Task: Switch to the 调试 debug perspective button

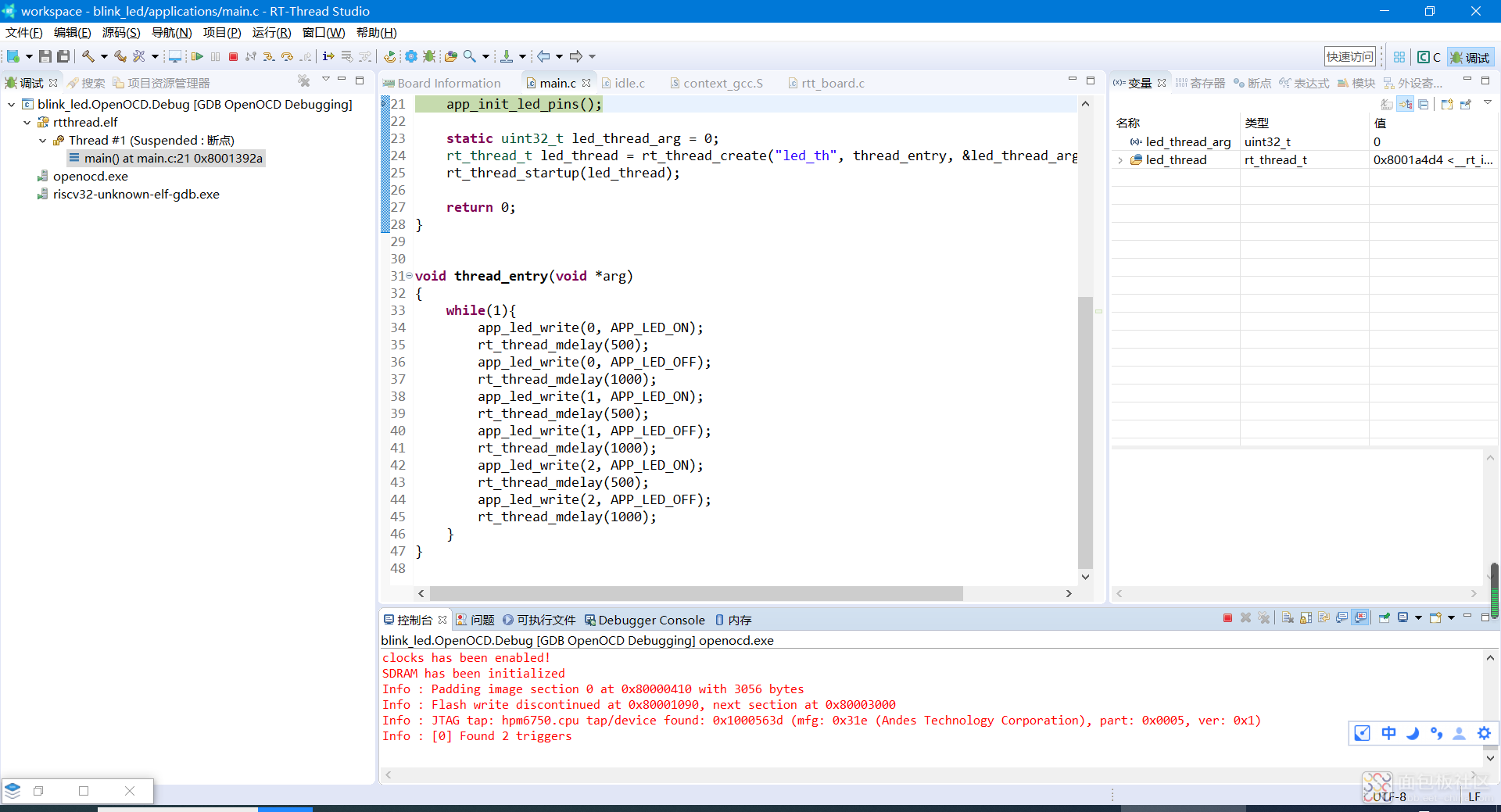Action: [x=1470, y=57]
